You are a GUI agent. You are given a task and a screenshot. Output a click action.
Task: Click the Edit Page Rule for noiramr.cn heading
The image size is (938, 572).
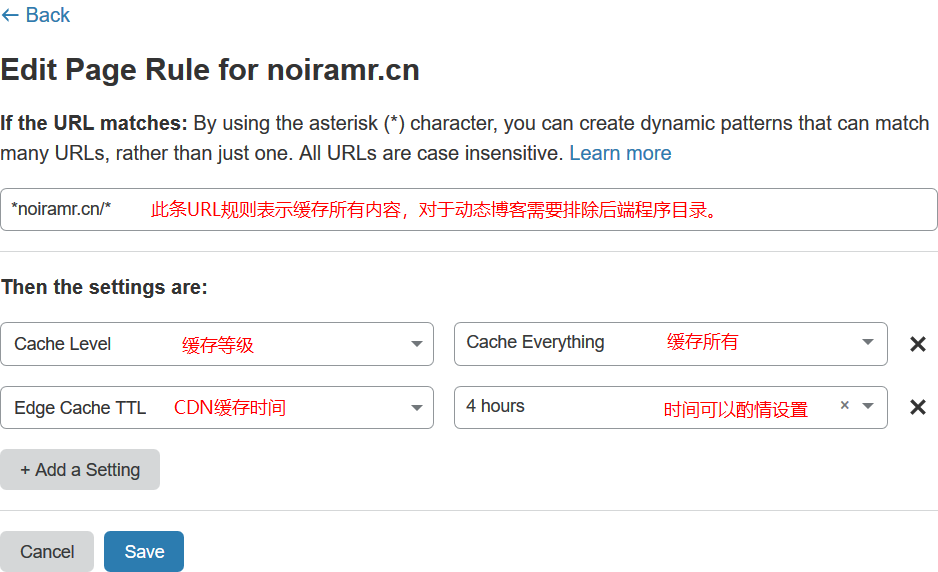tap(210, 70)
